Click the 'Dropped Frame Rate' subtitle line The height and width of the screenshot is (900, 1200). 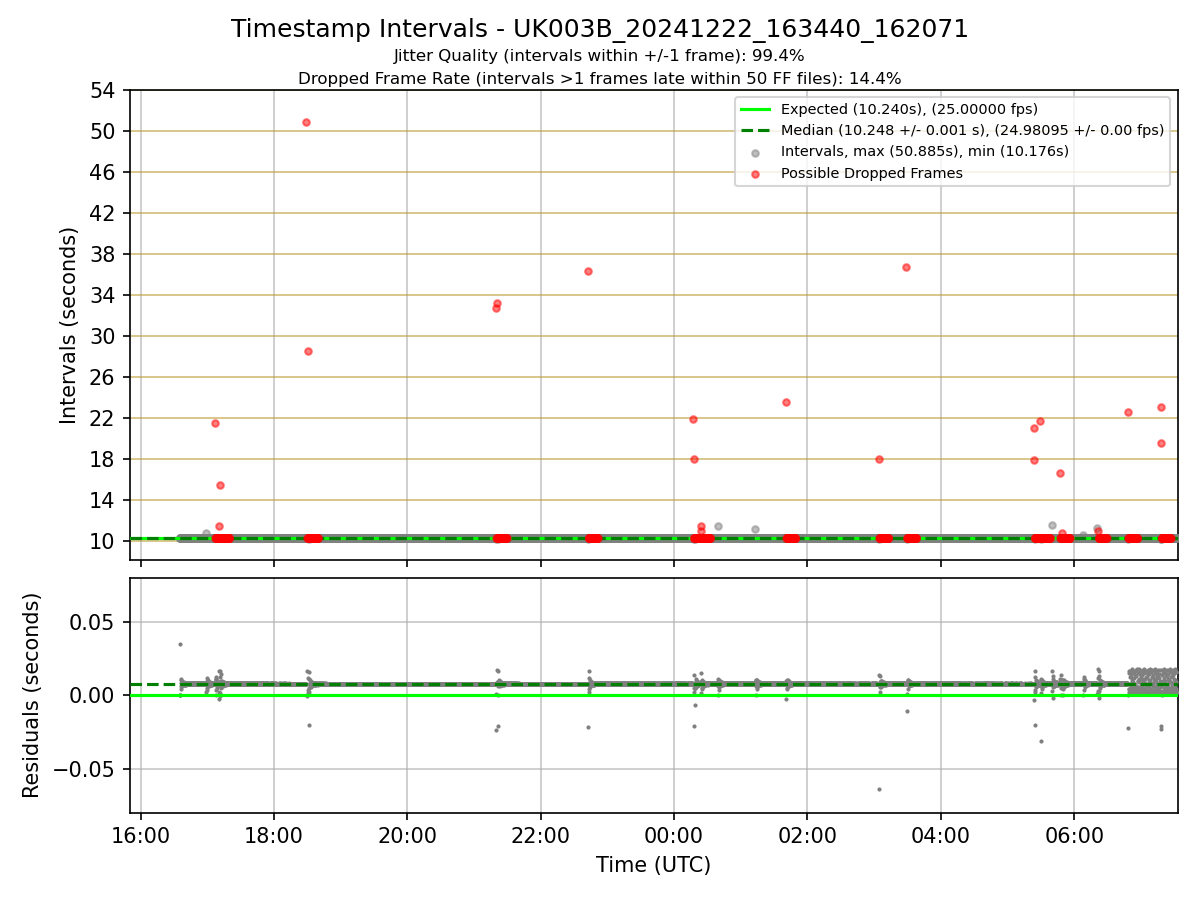(599, 78)
